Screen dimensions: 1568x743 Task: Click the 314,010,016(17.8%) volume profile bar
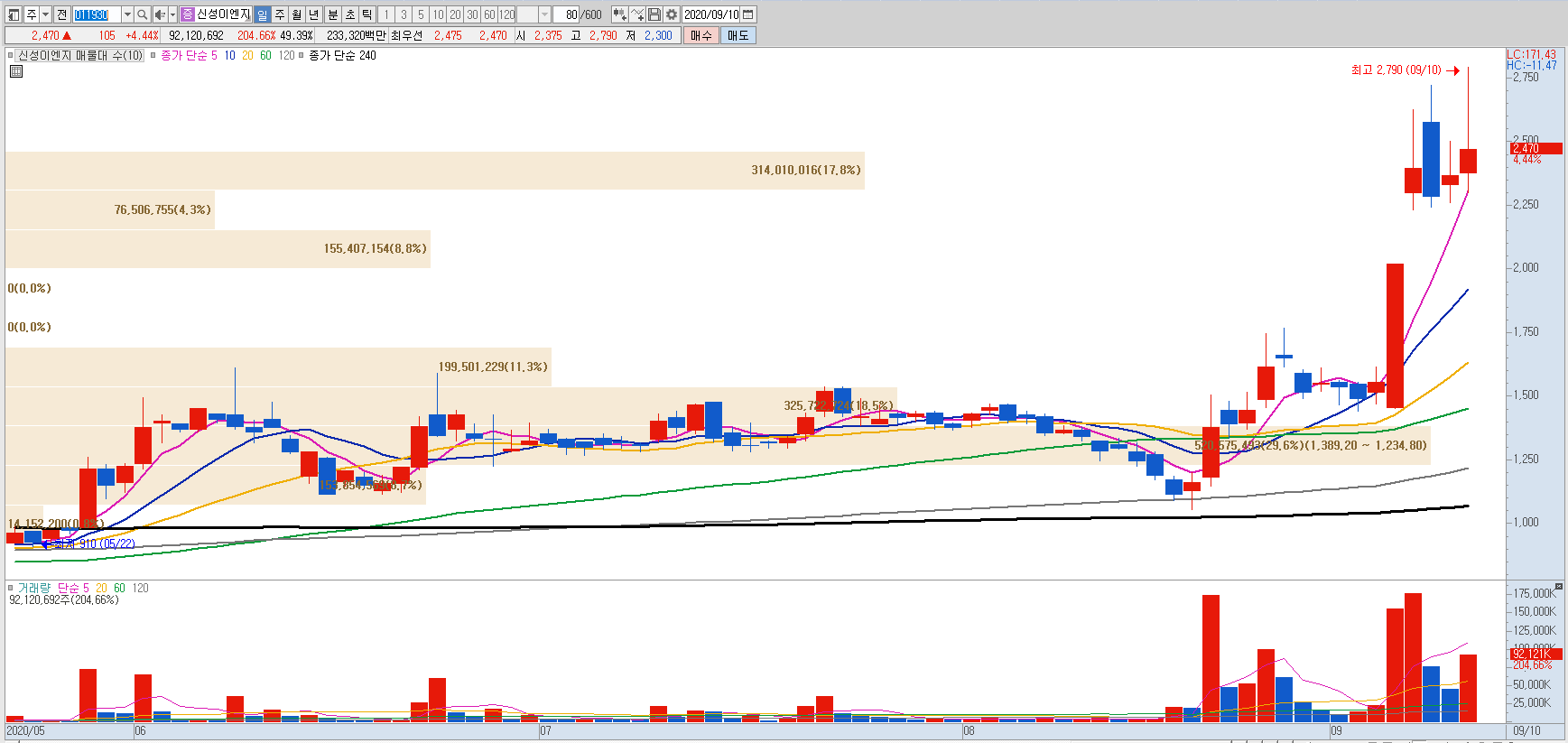coord(435,170)
